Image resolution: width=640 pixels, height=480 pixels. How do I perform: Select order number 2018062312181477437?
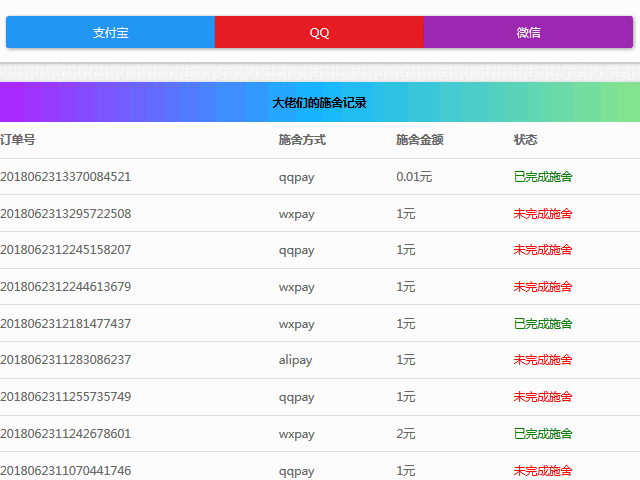pyautogui.click(x=66, y=324)
